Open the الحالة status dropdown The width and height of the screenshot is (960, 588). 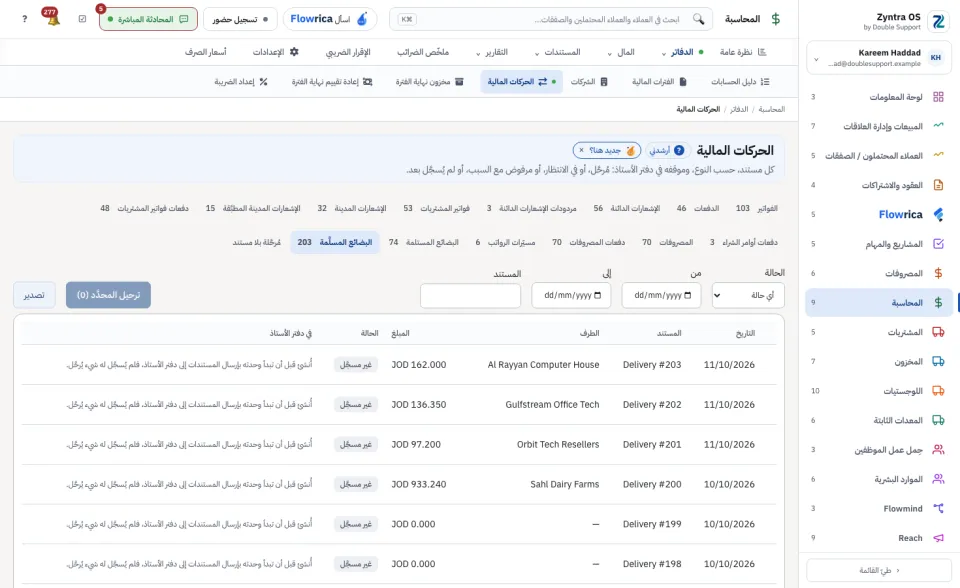pos(748,295)
